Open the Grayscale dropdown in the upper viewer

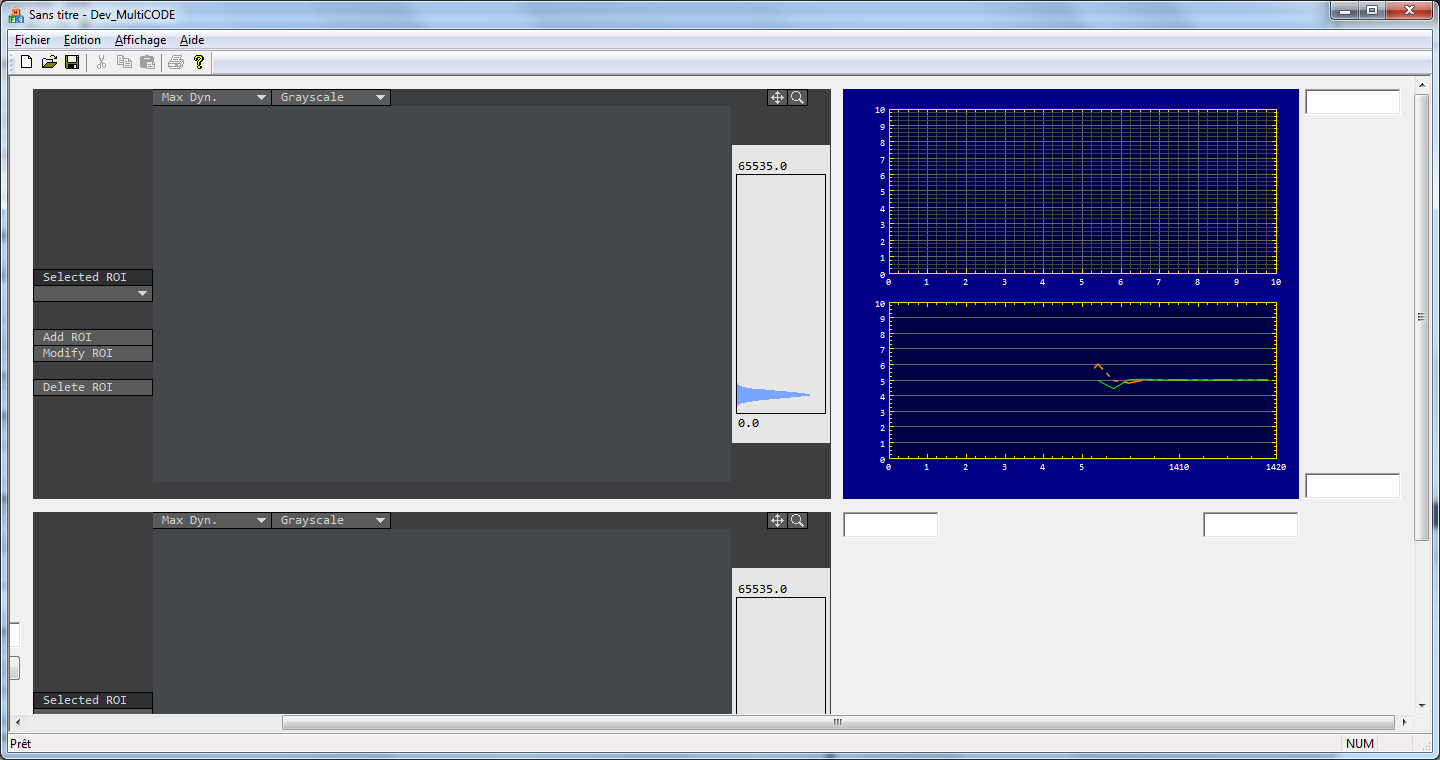point(331,97)
